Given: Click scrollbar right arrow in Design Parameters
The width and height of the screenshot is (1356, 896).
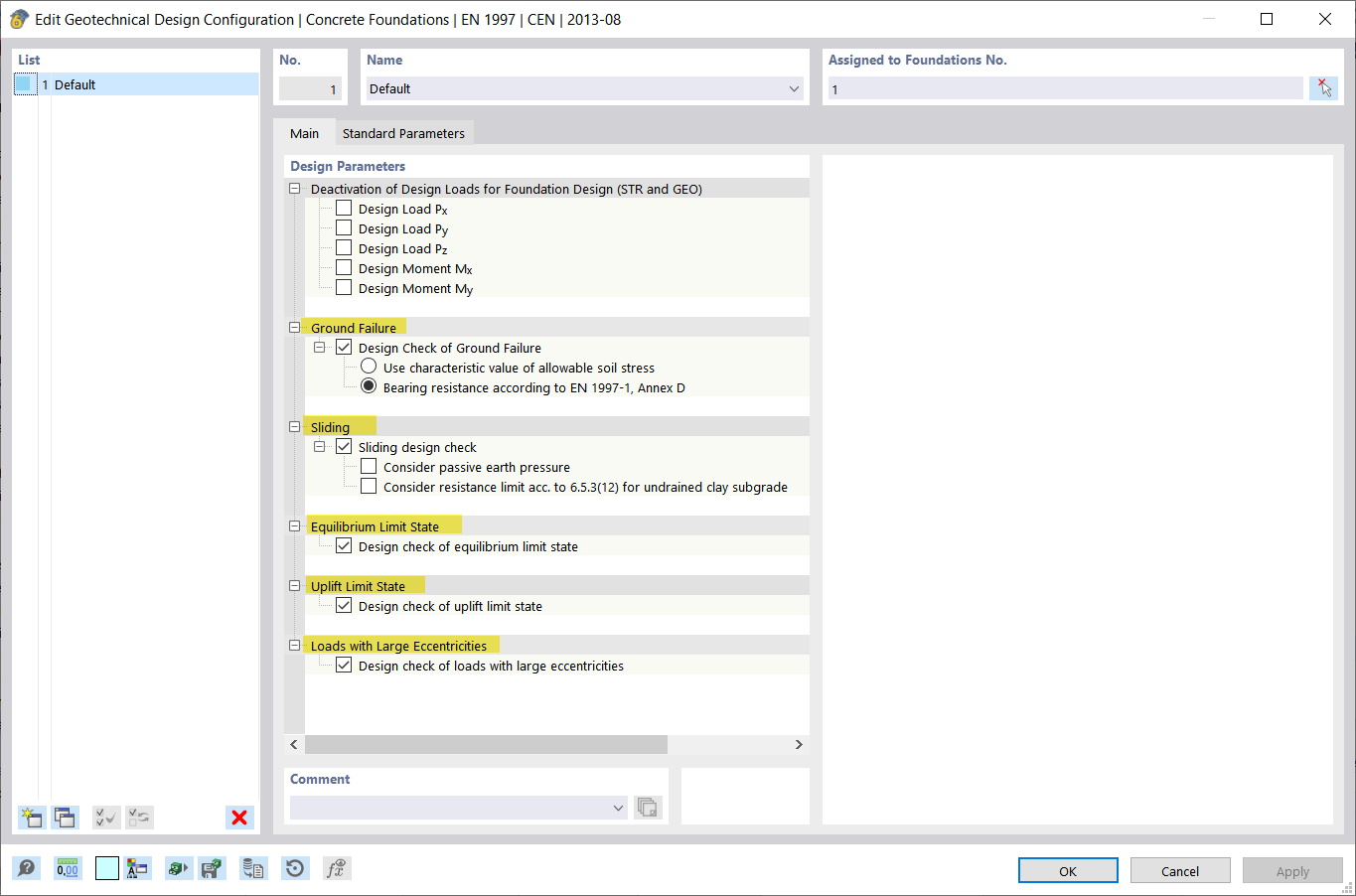Looking at the screenshot, I should (799, 744).
